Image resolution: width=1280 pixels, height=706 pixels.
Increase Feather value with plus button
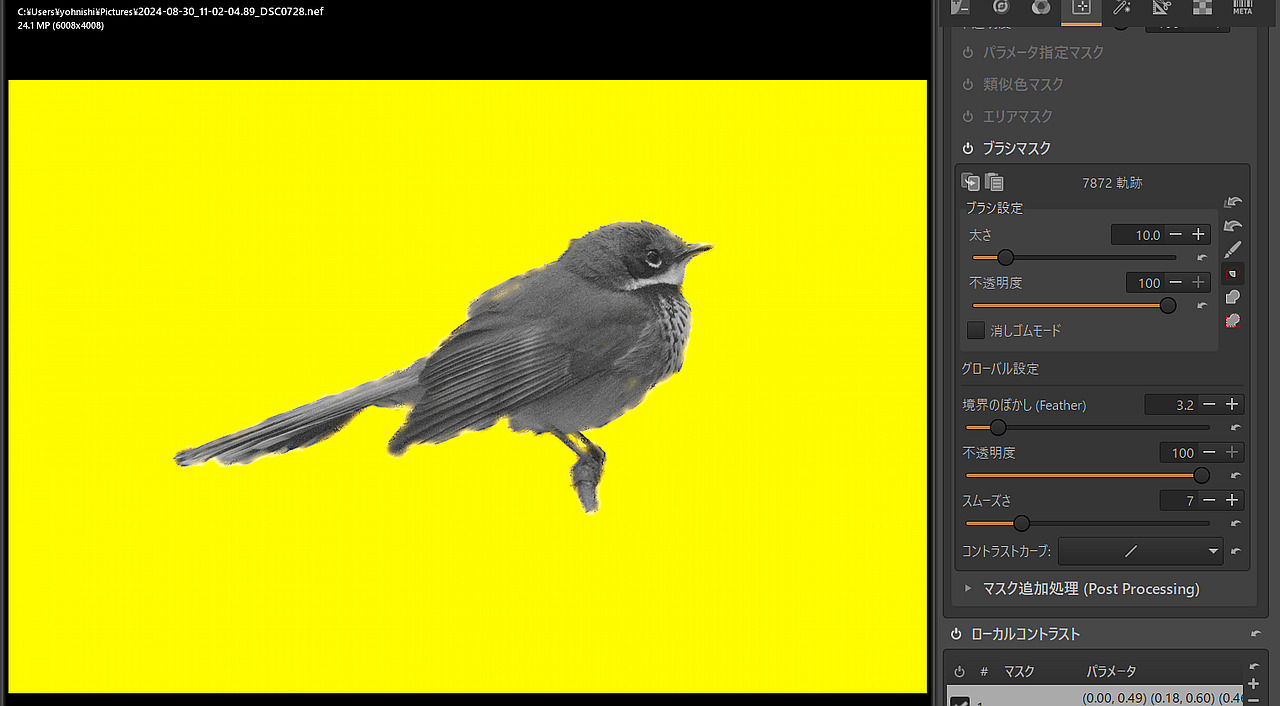pyautogui.click(x=1232, y=405)
